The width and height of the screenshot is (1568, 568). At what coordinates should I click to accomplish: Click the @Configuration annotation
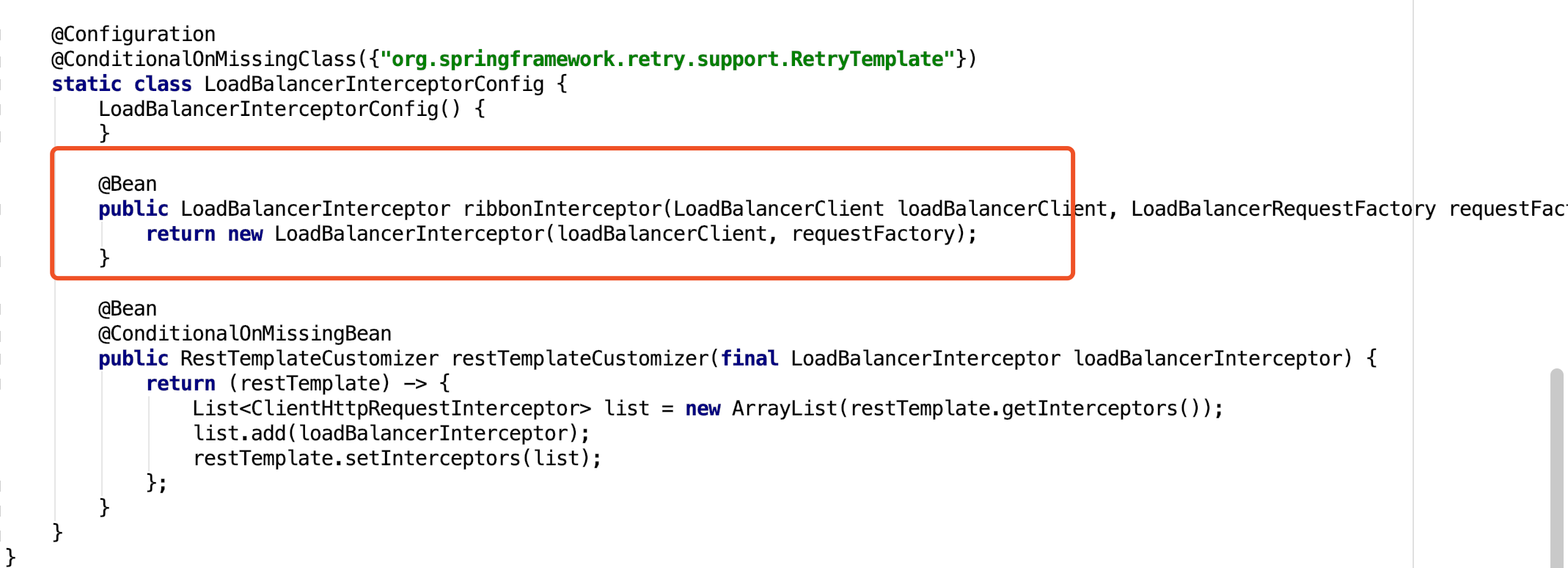(133, 34)
